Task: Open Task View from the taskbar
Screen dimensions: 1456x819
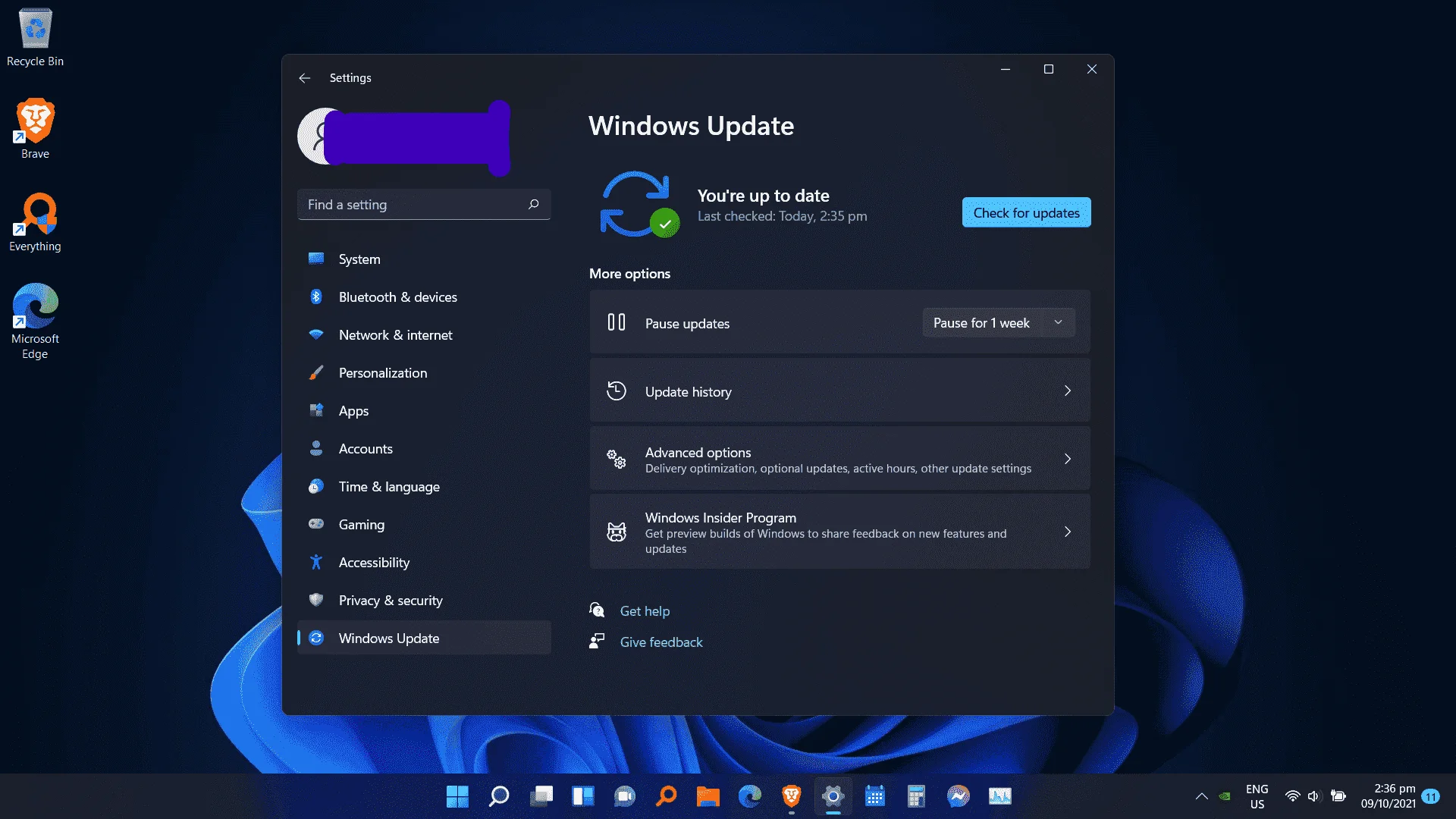Action: (541, 796)
